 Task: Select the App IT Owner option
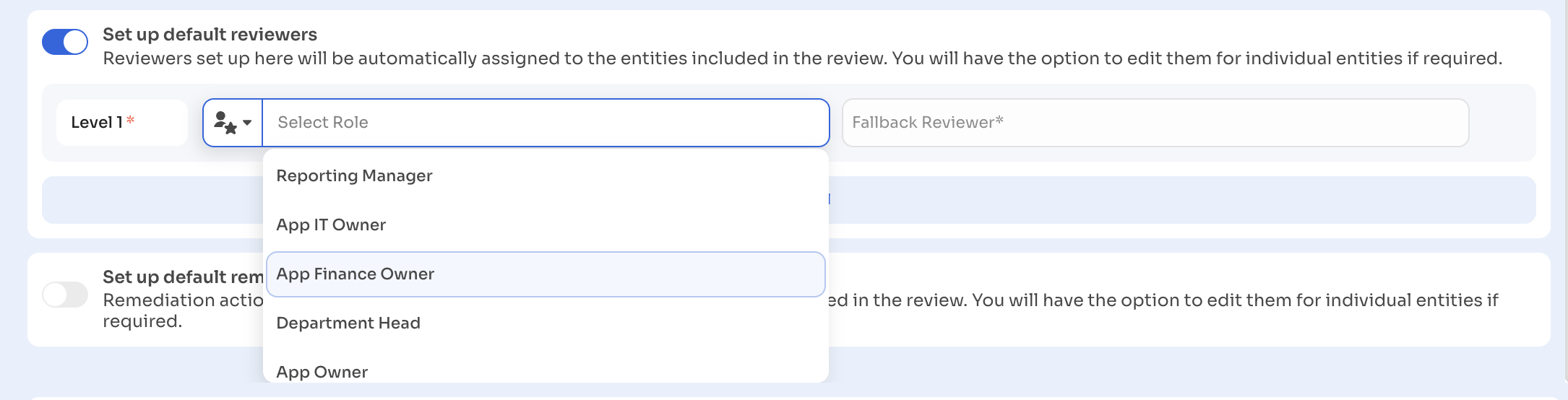(331, 225)
